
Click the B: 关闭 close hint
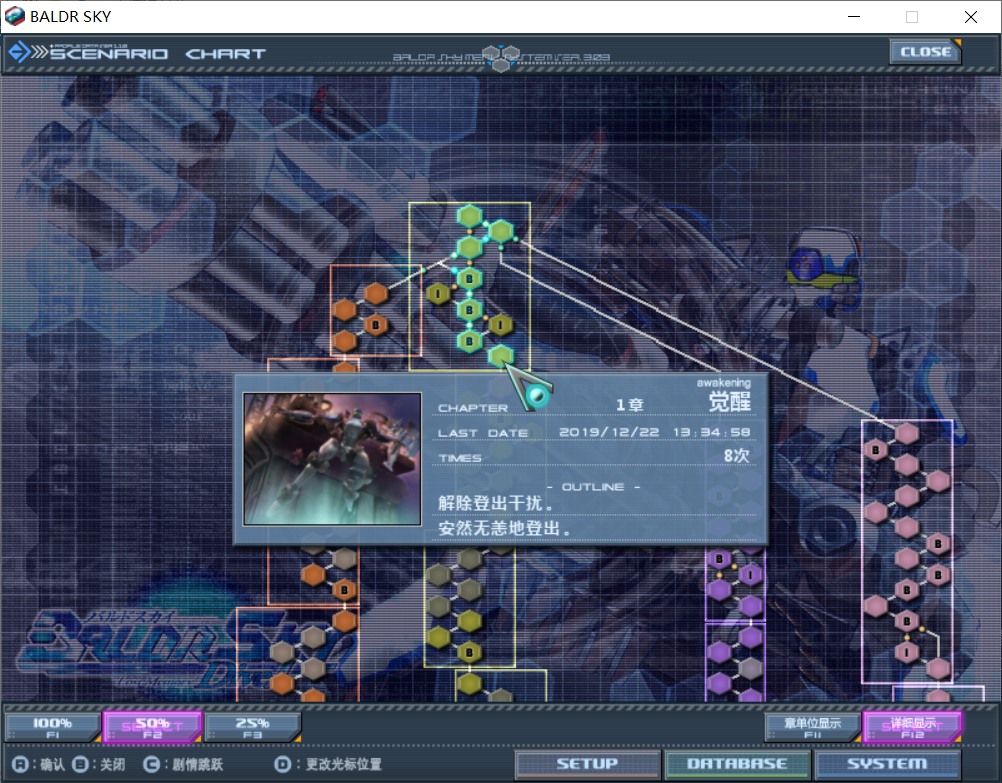(x=98, y=764)
